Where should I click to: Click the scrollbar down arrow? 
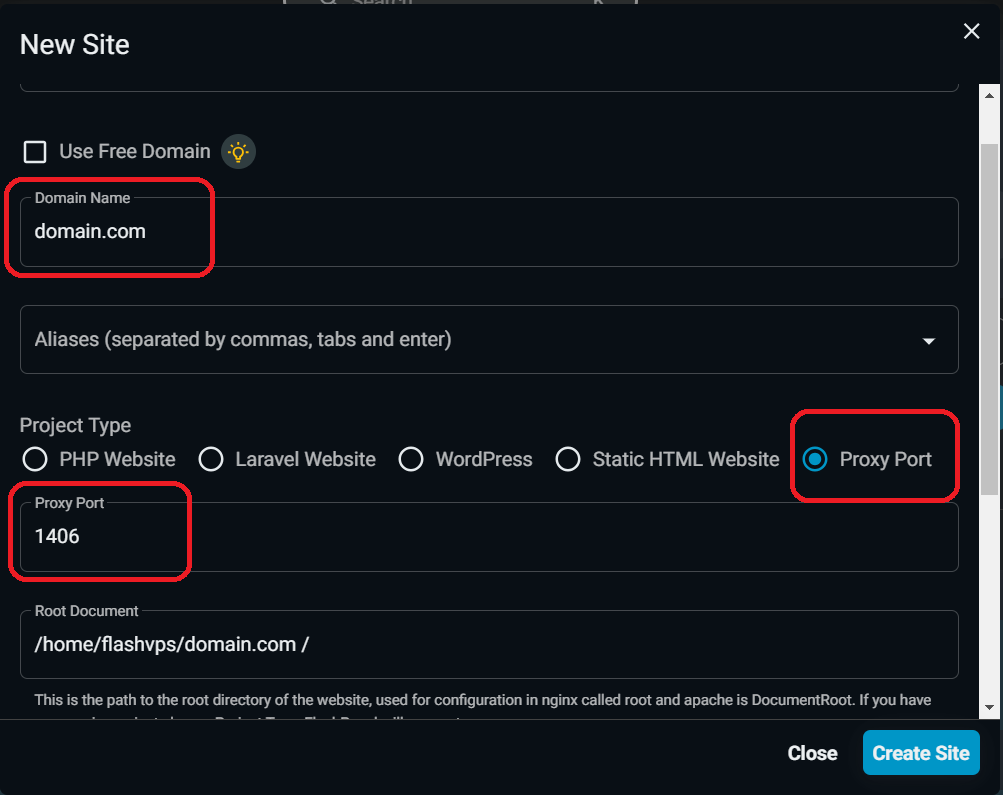pos(989,707)
